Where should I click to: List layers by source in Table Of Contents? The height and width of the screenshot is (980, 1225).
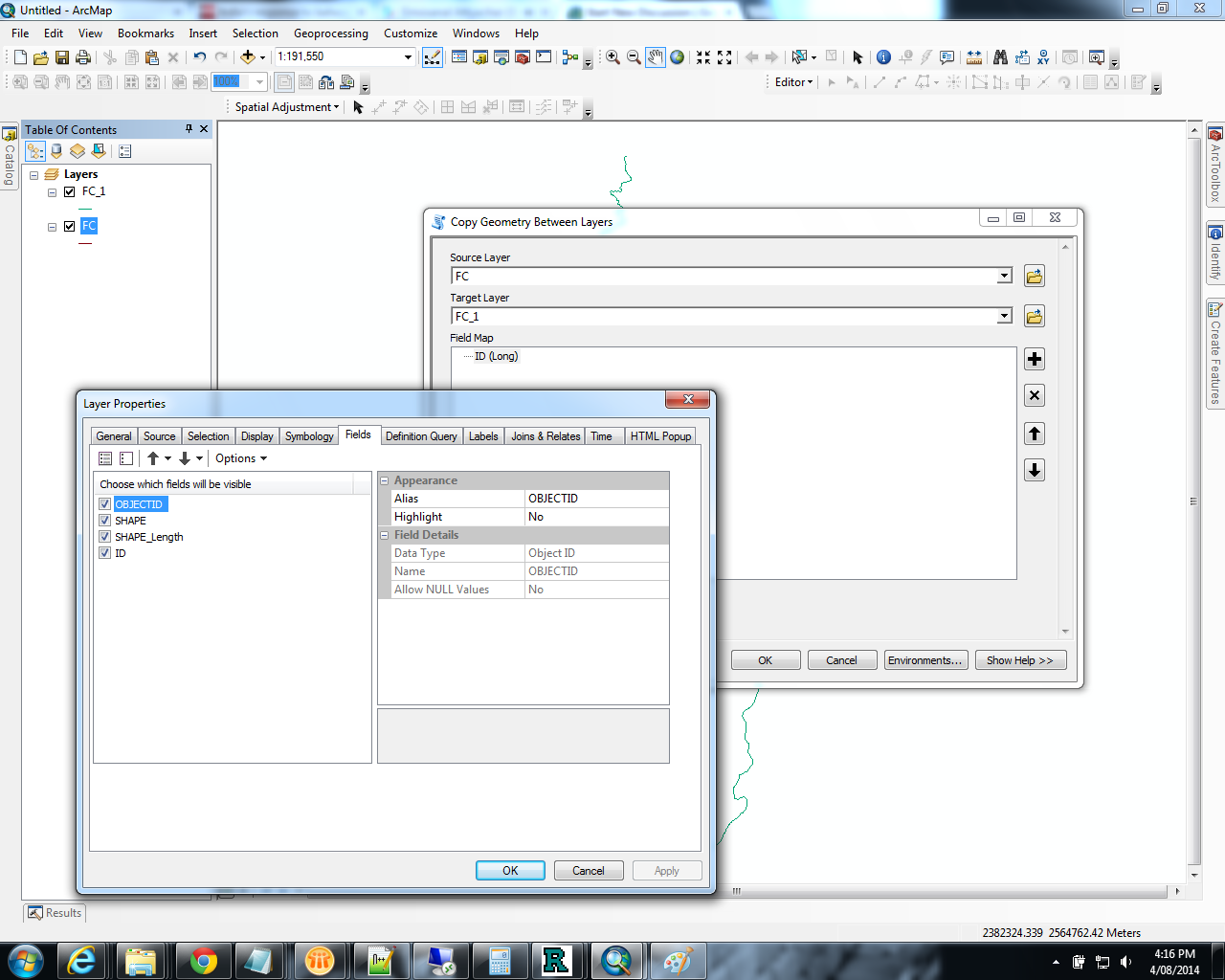pyautogui.click(x=56, y=151)
